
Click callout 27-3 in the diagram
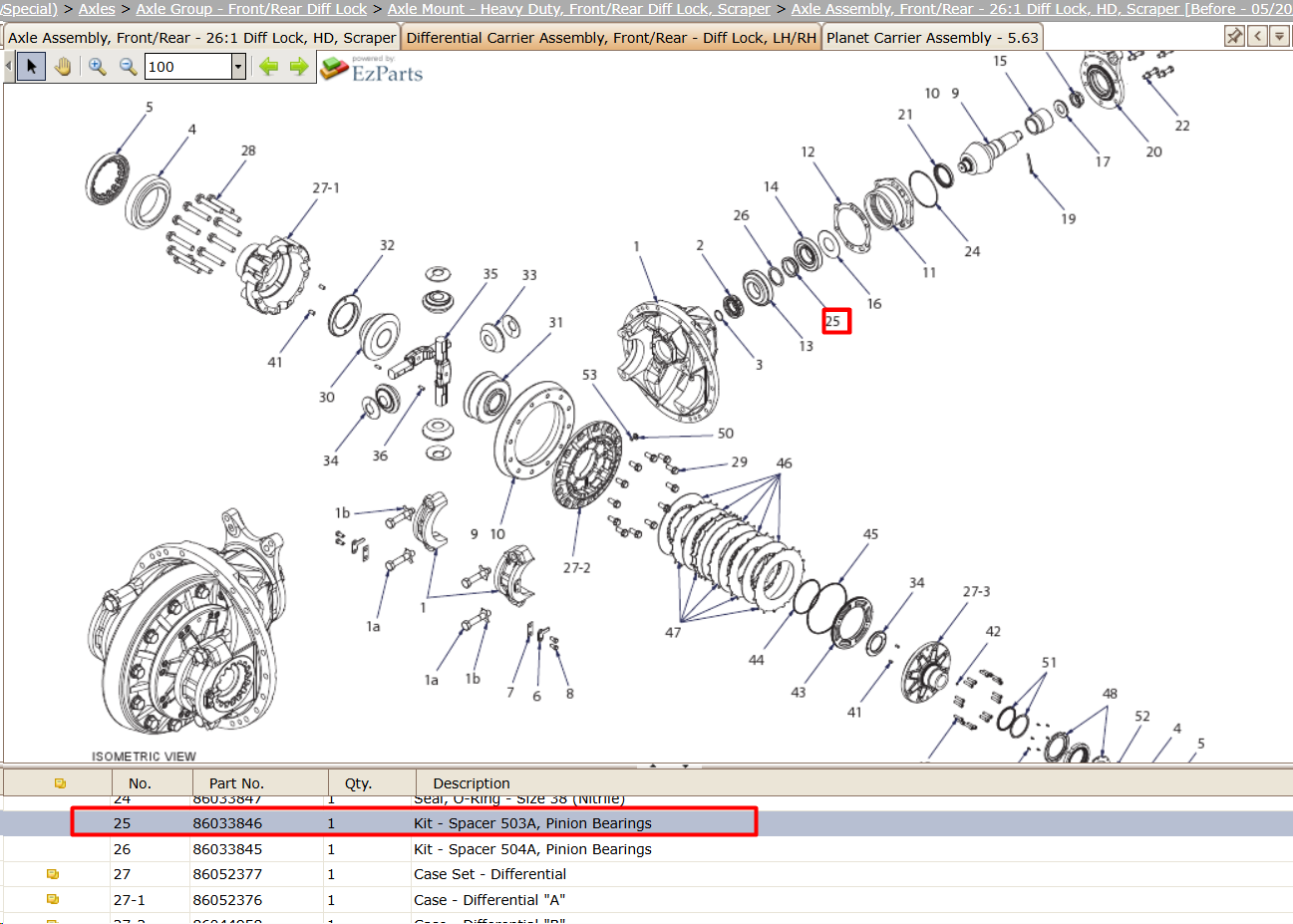point(976,591)
